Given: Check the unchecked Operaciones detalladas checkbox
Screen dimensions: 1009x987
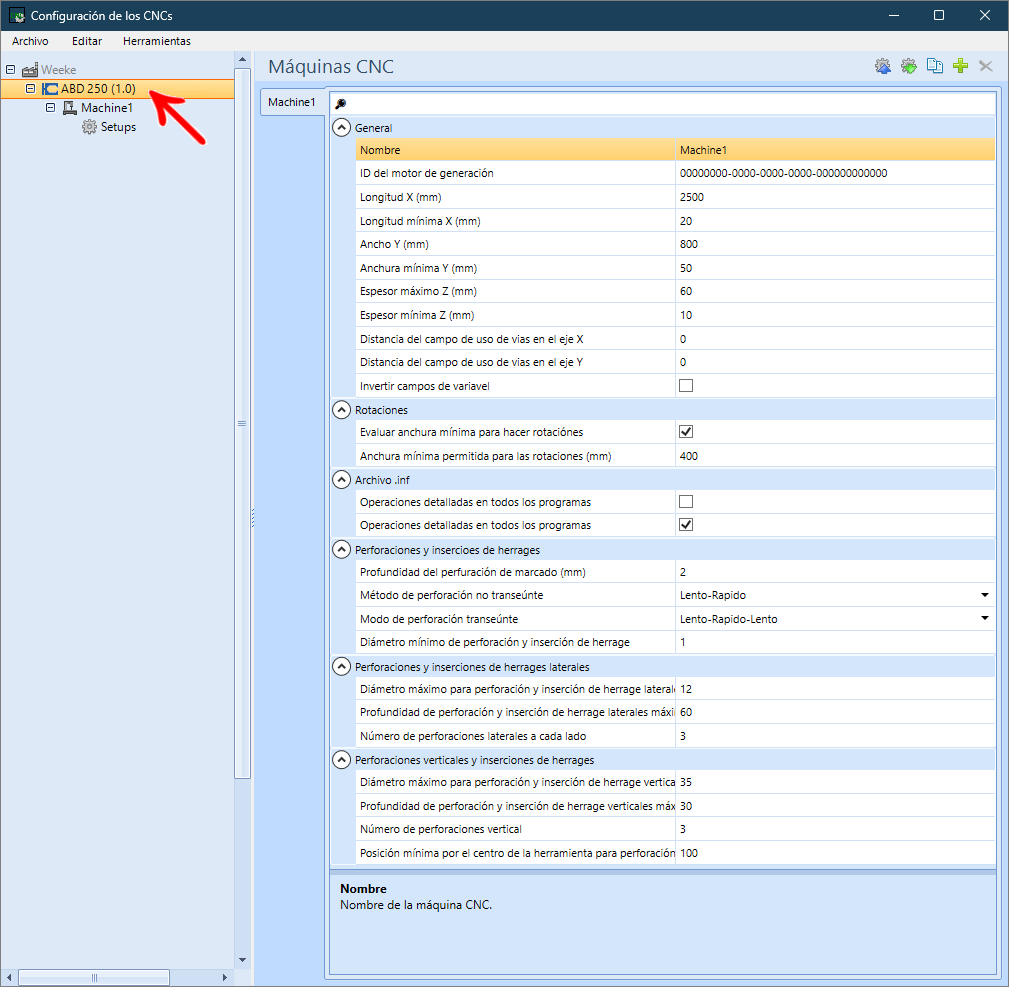Looking at the screenshot, I should point(686,502).
